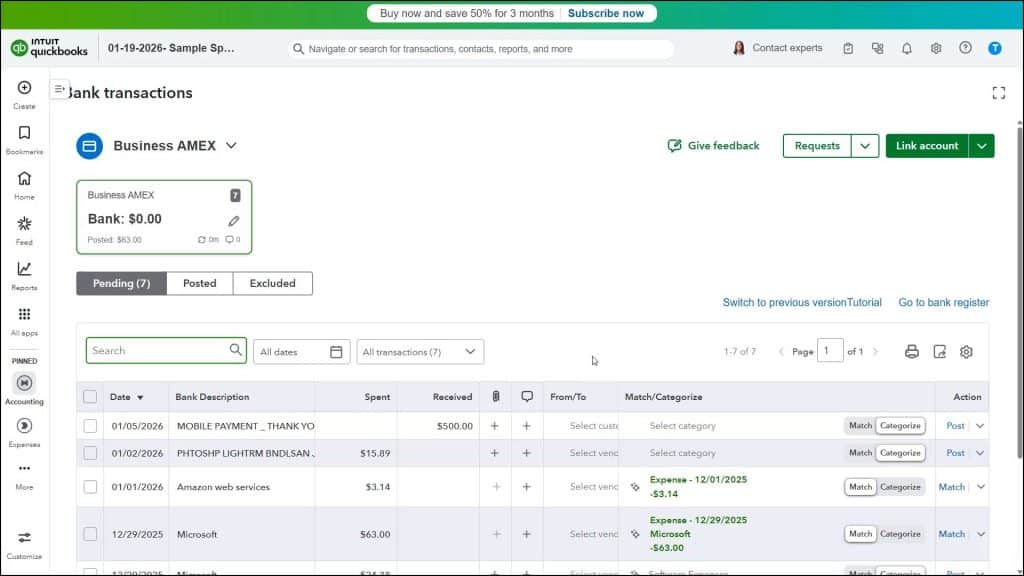1024x576 pixels.
Task: Open Go to bank register link
Action: pyautogui.click(x=943, y=301)
